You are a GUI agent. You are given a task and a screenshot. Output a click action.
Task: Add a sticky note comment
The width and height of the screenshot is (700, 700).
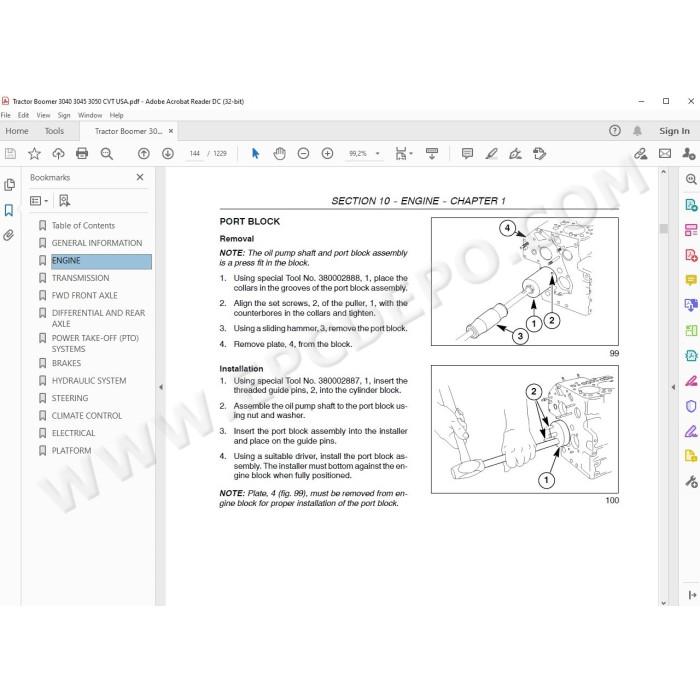[x=467, y=154]
